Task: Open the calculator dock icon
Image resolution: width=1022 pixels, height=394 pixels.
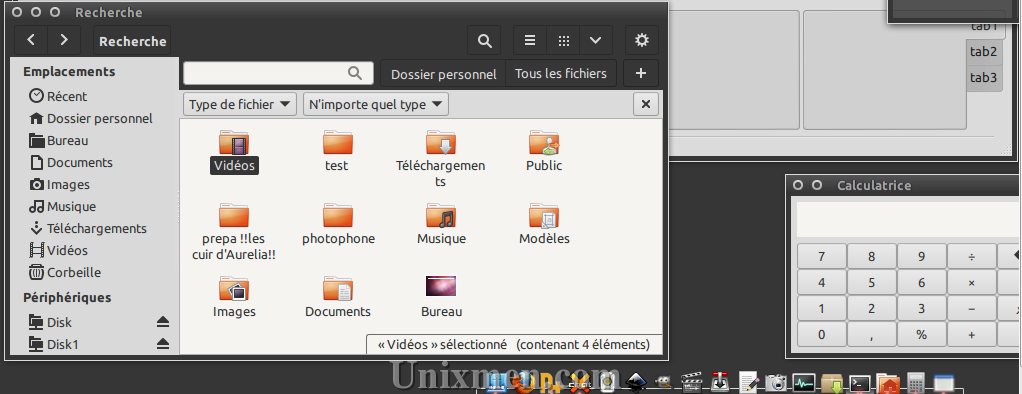Action: tap(916, 382)
